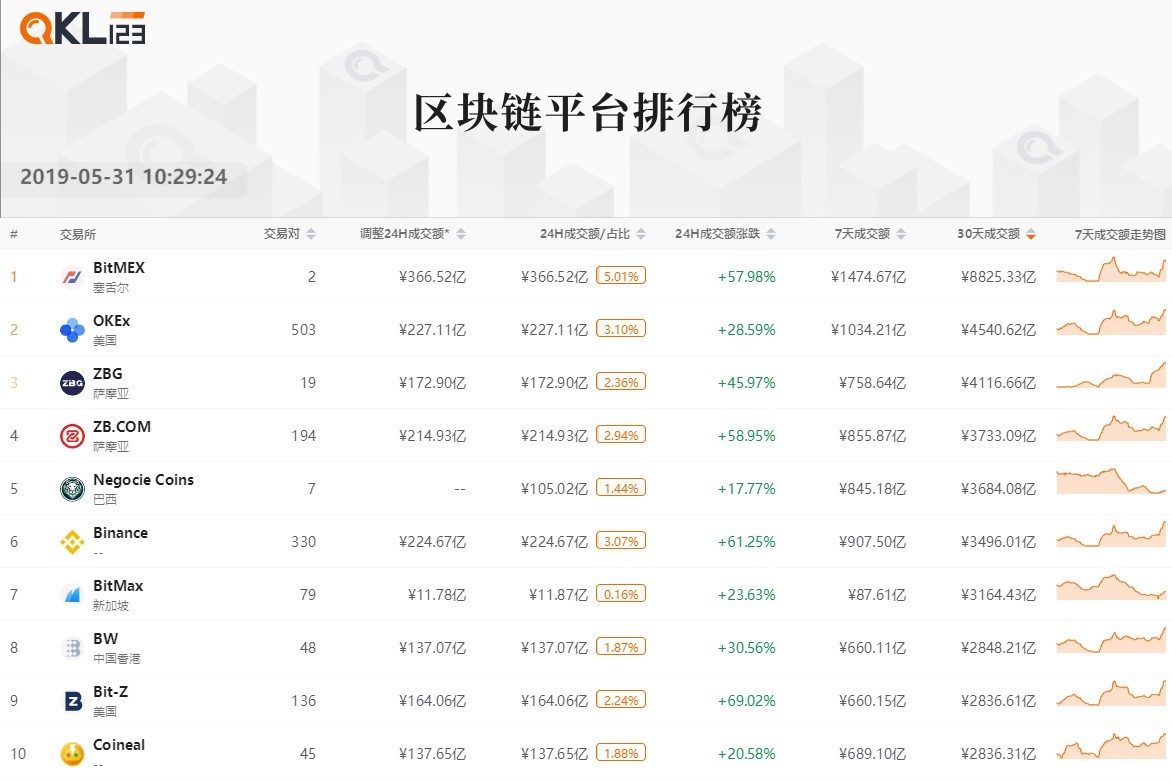The image size is (1172, 781).
Task: Click the +57.98% change value
Action: click(x=747, y=277)
